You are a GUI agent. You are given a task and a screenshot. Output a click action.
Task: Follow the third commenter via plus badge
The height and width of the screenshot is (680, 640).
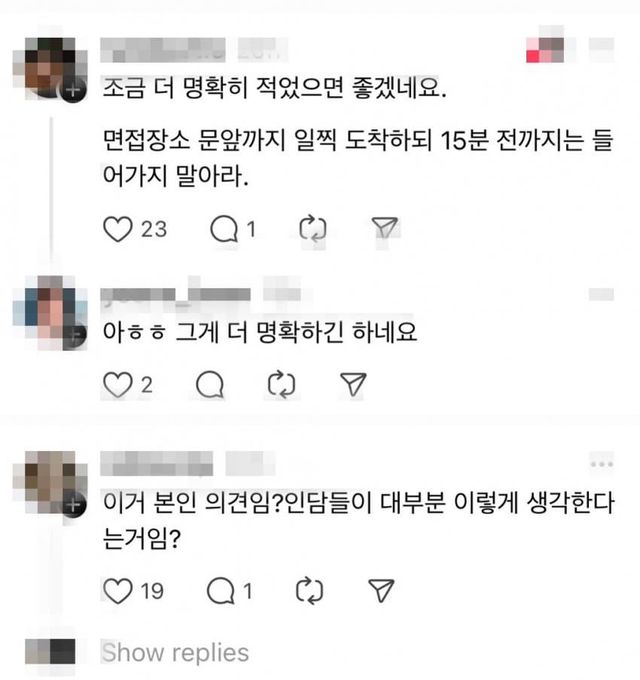tap(73, 505)
